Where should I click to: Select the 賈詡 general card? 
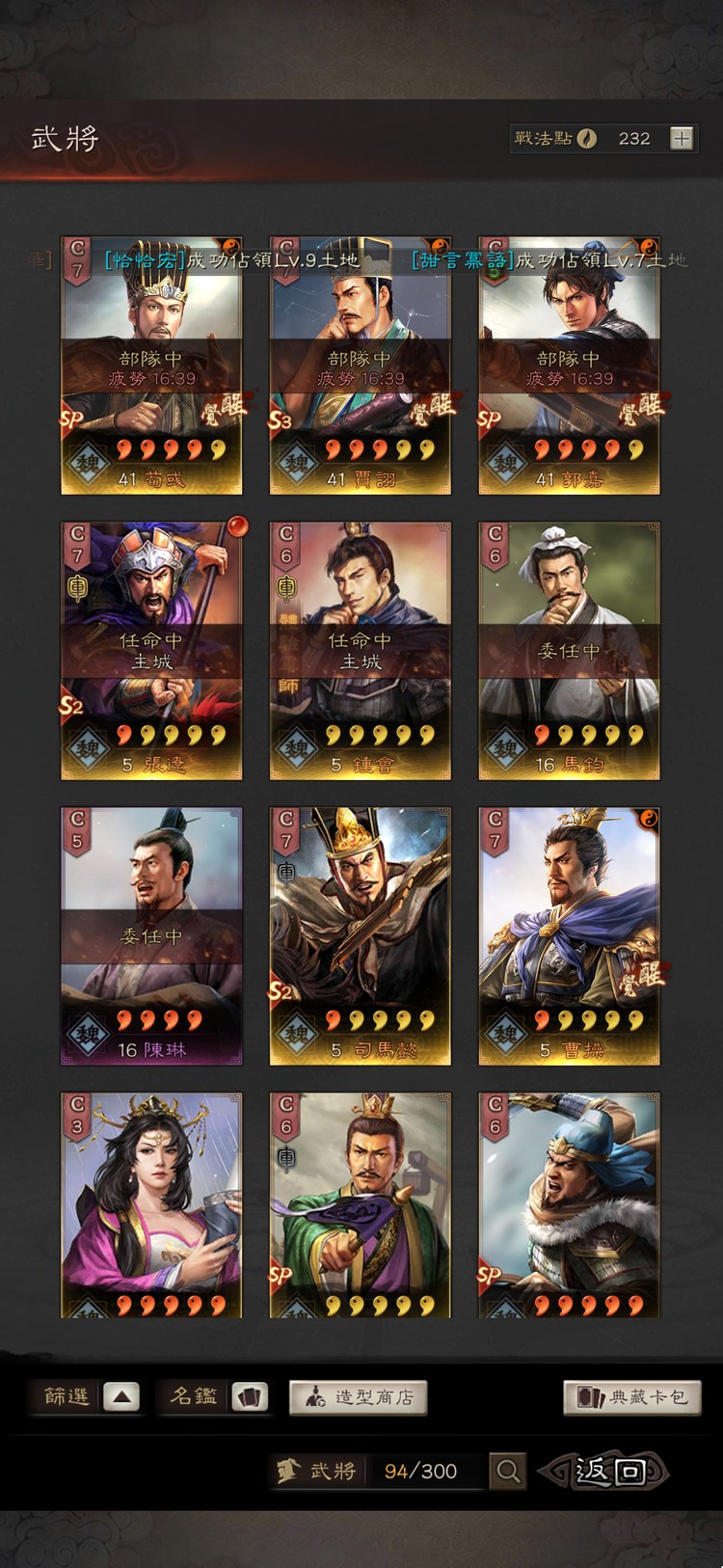tap(361, 365)
